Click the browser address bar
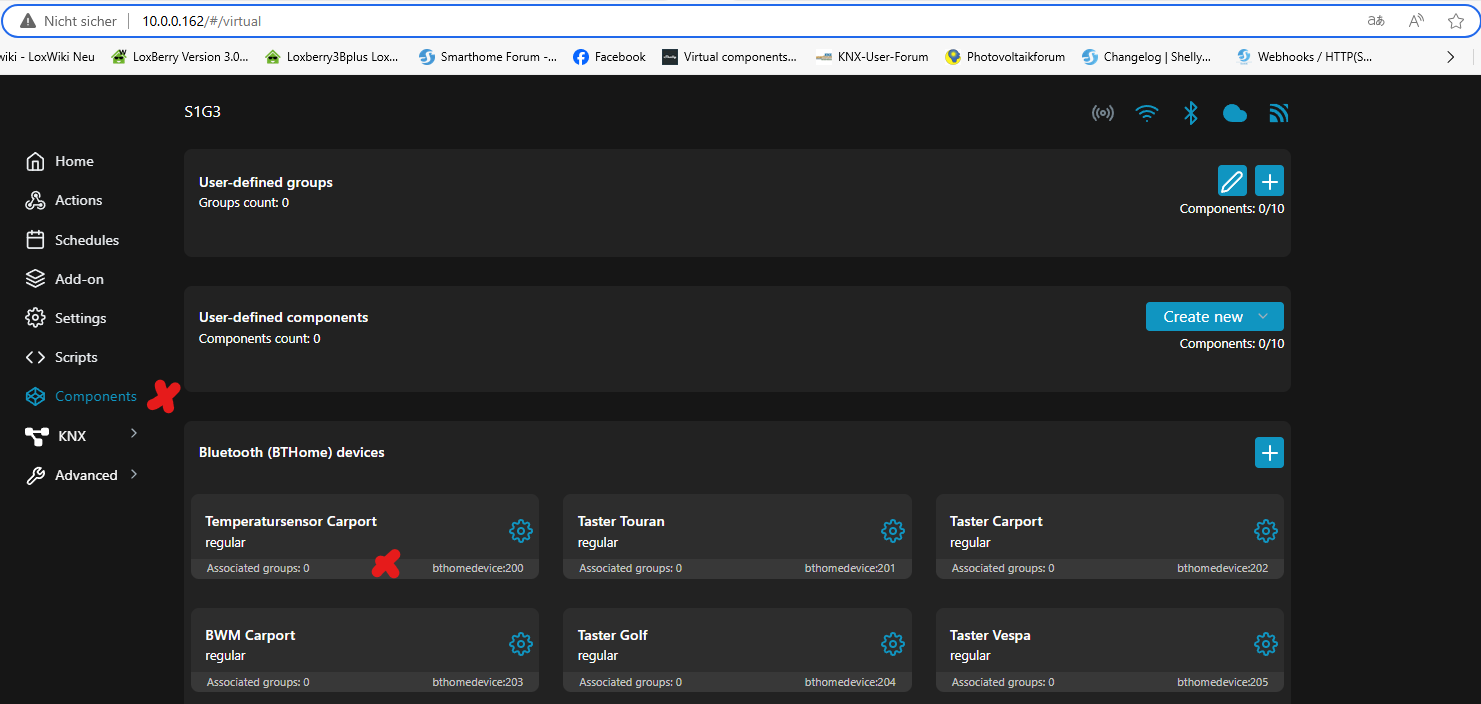The height and width of the screenshot is (704, 1481). pyautogui.click(x=700, y=20)
